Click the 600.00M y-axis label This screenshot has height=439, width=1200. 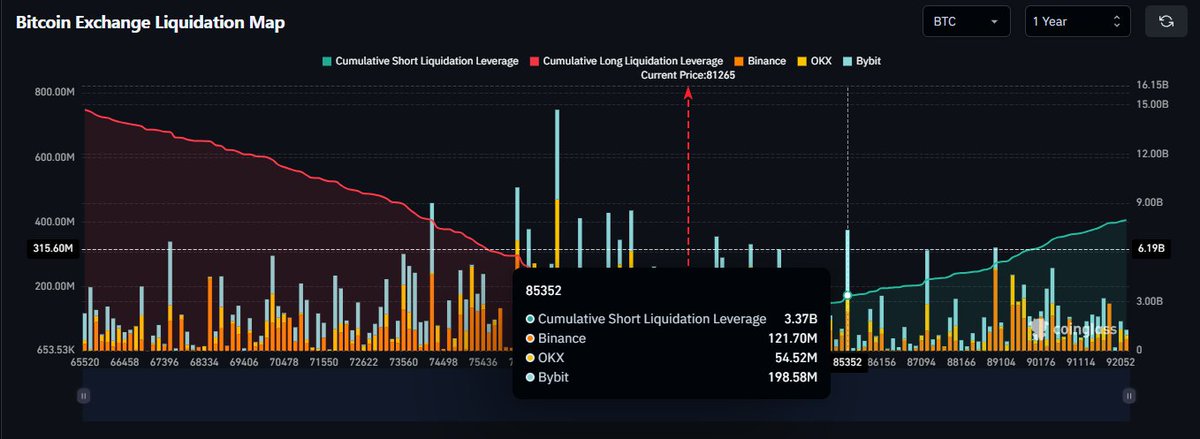click(x=55, y=157)
